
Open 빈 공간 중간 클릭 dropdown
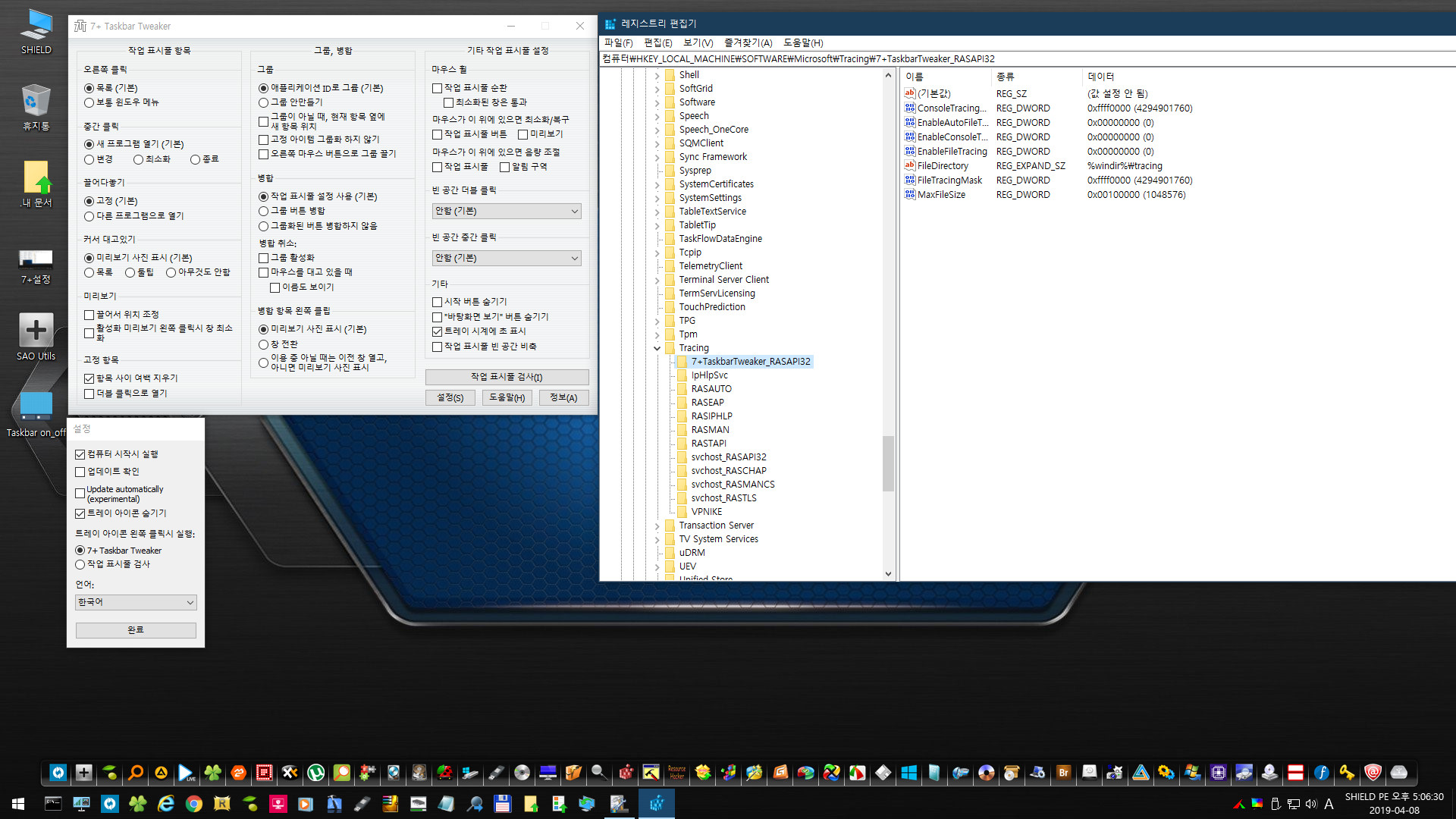point(507,258)
